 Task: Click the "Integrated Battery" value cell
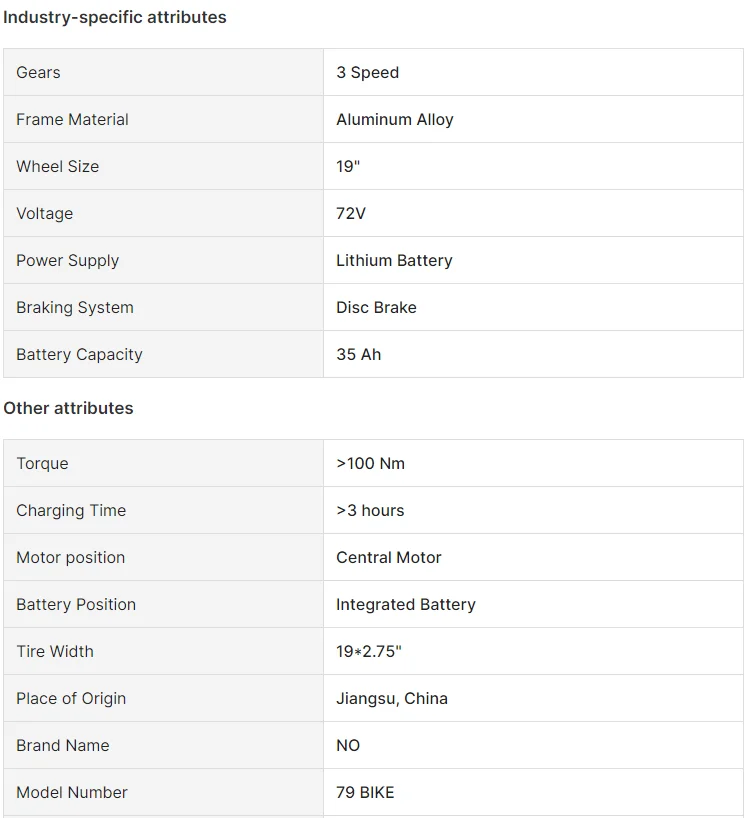405,605
